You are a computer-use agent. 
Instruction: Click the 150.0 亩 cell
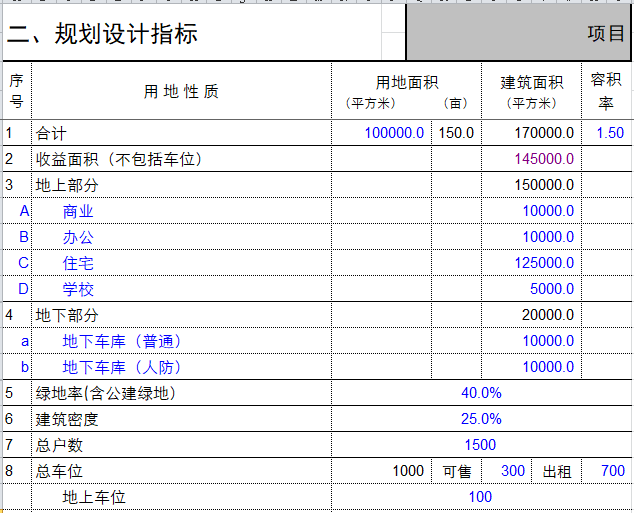pos(456,133)
